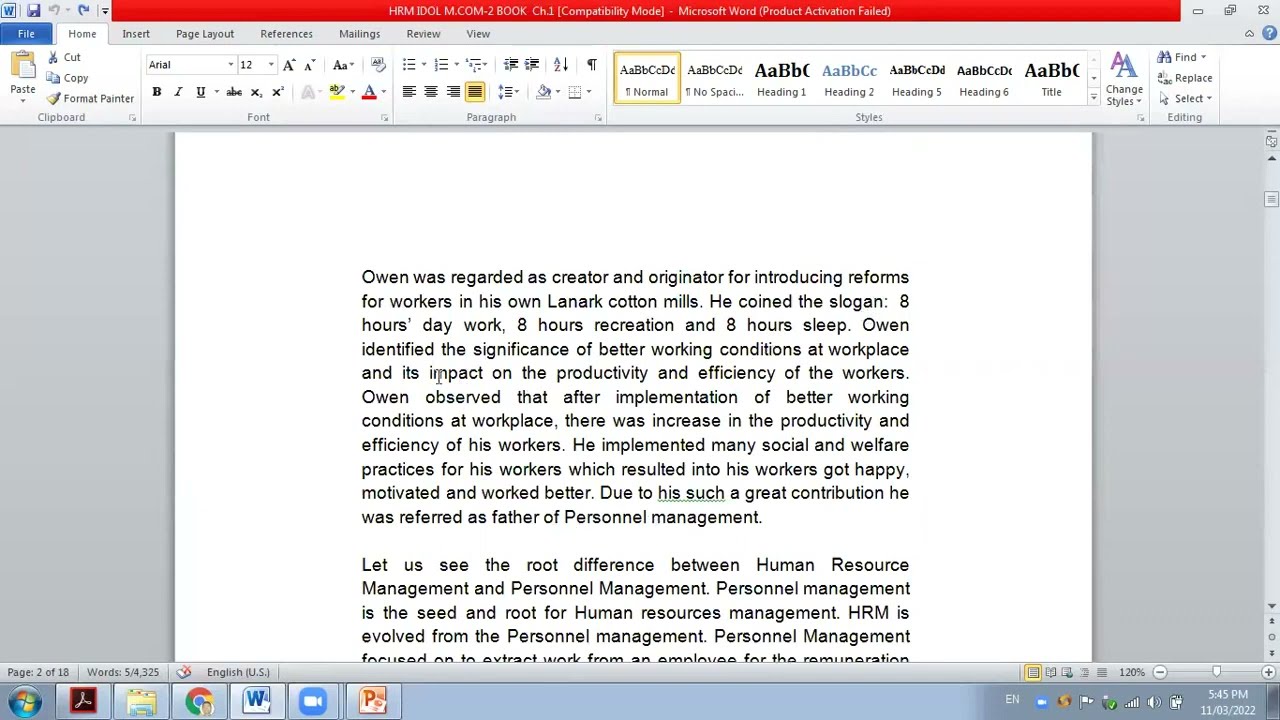Image resolution: width=1280 pixels, height=720 pixels.
Task: Sort text alphabetically
Action: coord(561,65)
